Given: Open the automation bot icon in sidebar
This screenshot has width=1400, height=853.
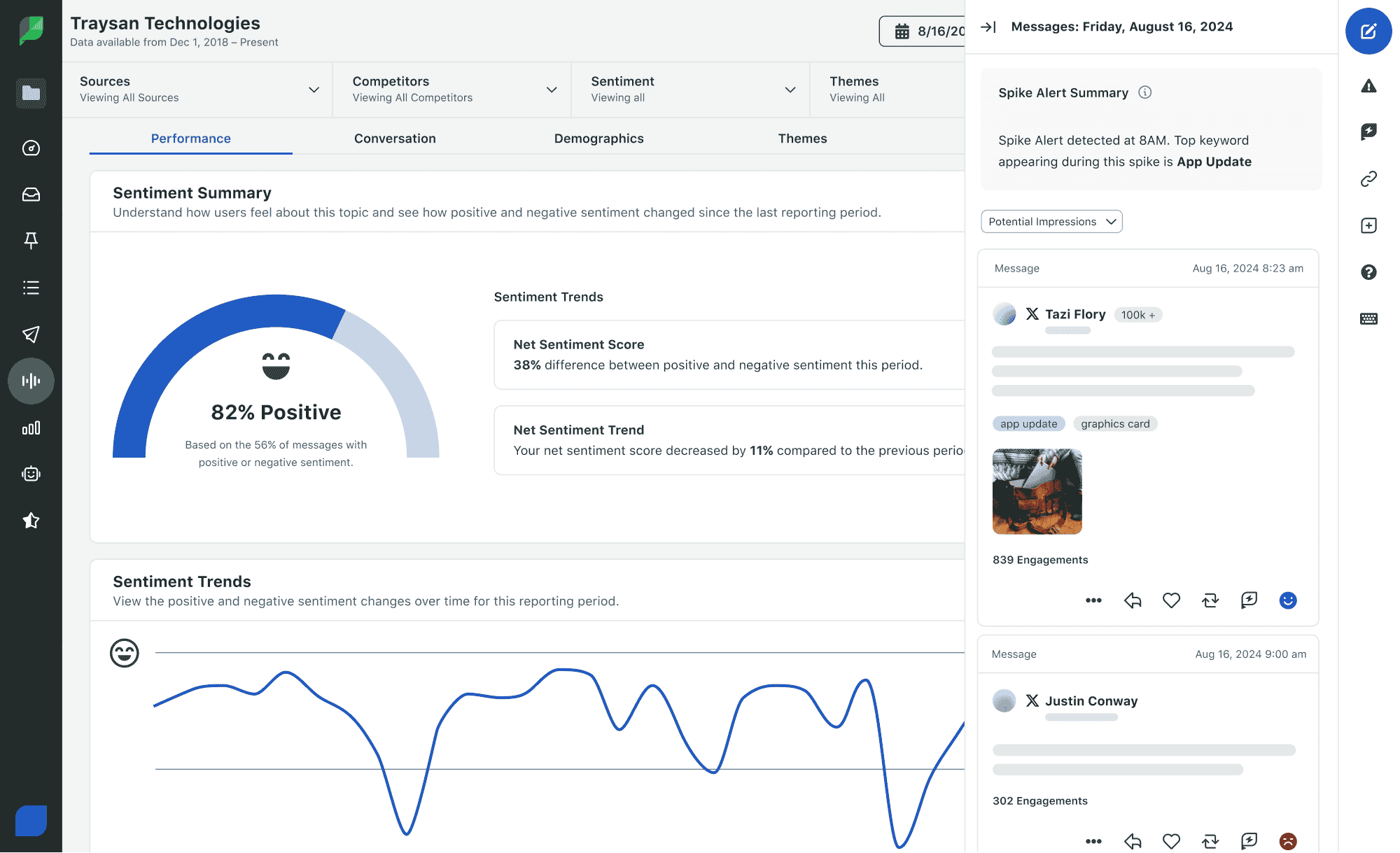Looking at the screenshot, I should click(x=31, y=473).
